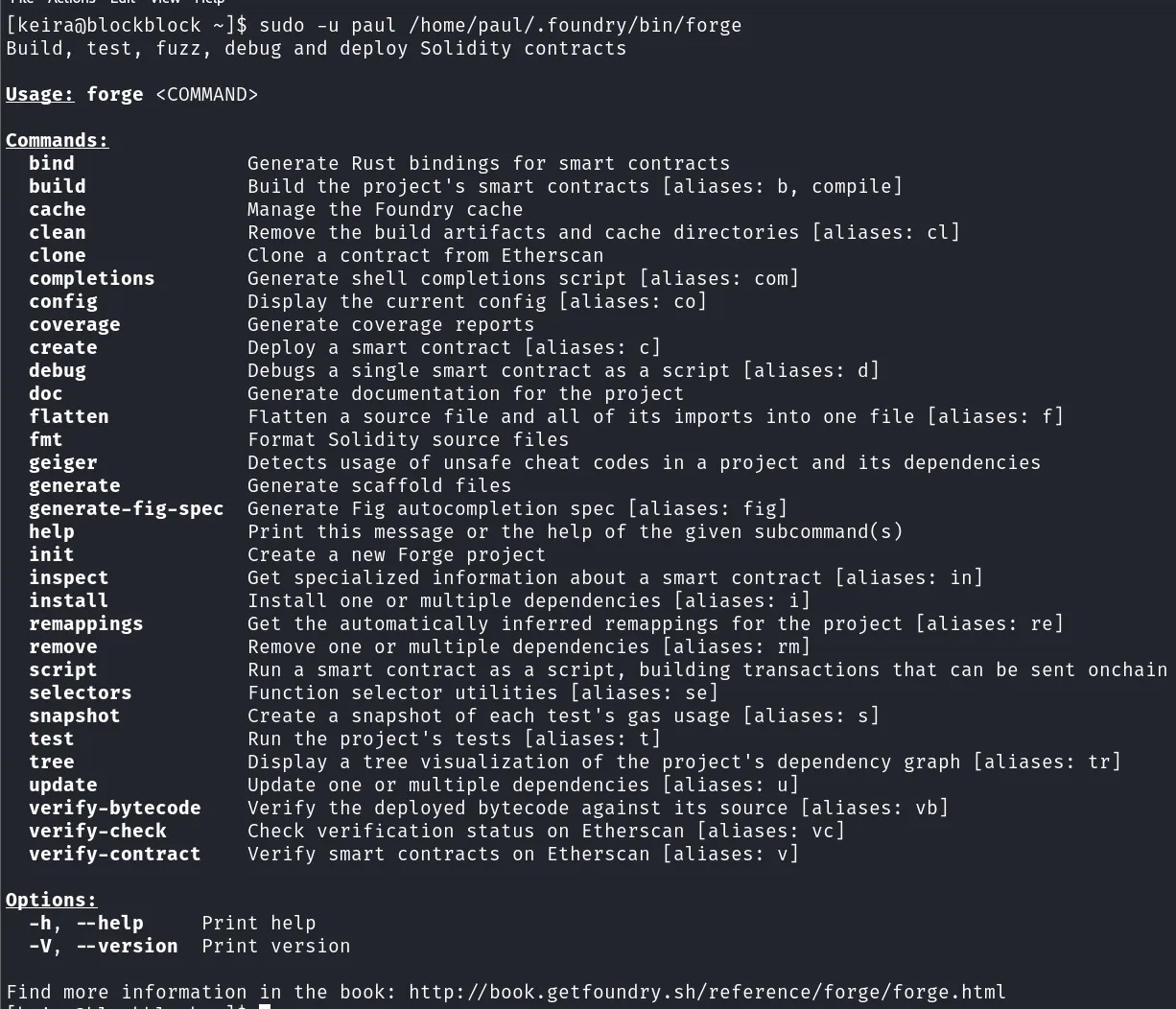The image size is (1176, 1009).
Task: Click the terminal cursor at the bottom prompt
Action: [265, 1006]
